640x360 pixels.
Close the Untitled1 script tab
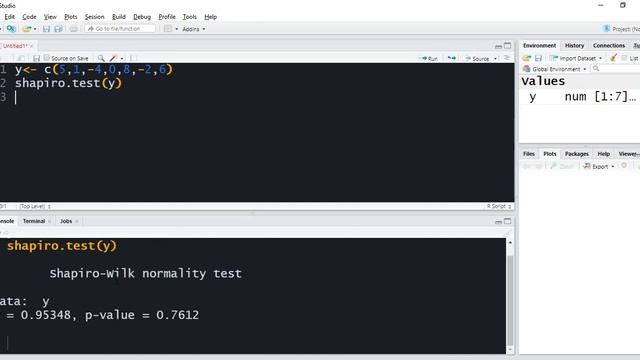32,46
